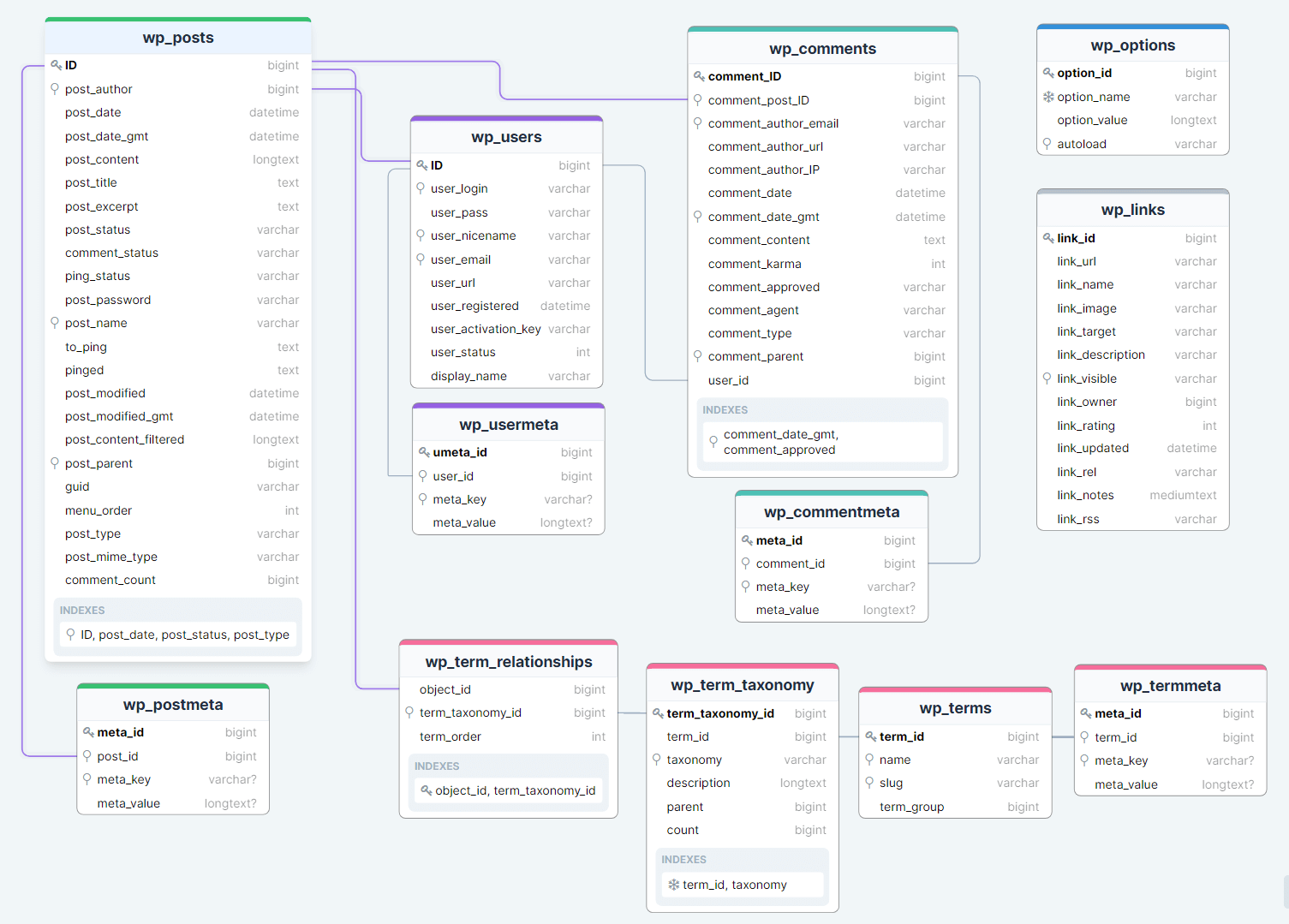Click the key icon beside umeta_id
The image size is (1289, 924).
click(424, 452)
